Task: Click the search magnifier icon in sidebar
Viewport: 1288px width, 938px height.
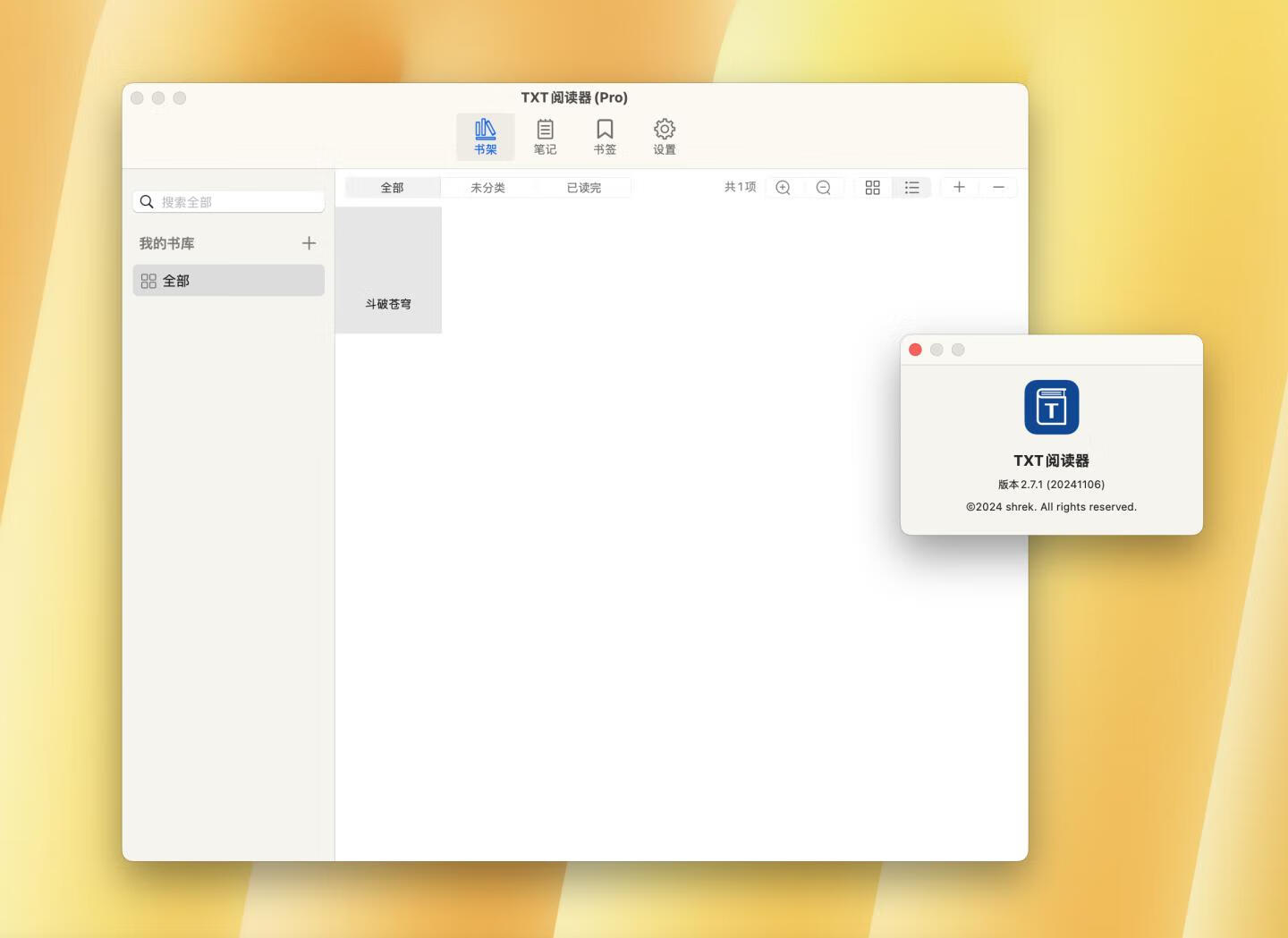Action: (x=147, y=202)
